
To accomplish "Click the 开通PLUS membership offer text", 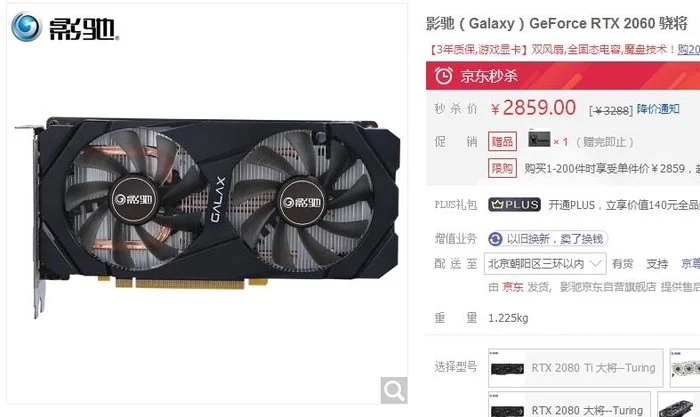I will coord(624,205).
